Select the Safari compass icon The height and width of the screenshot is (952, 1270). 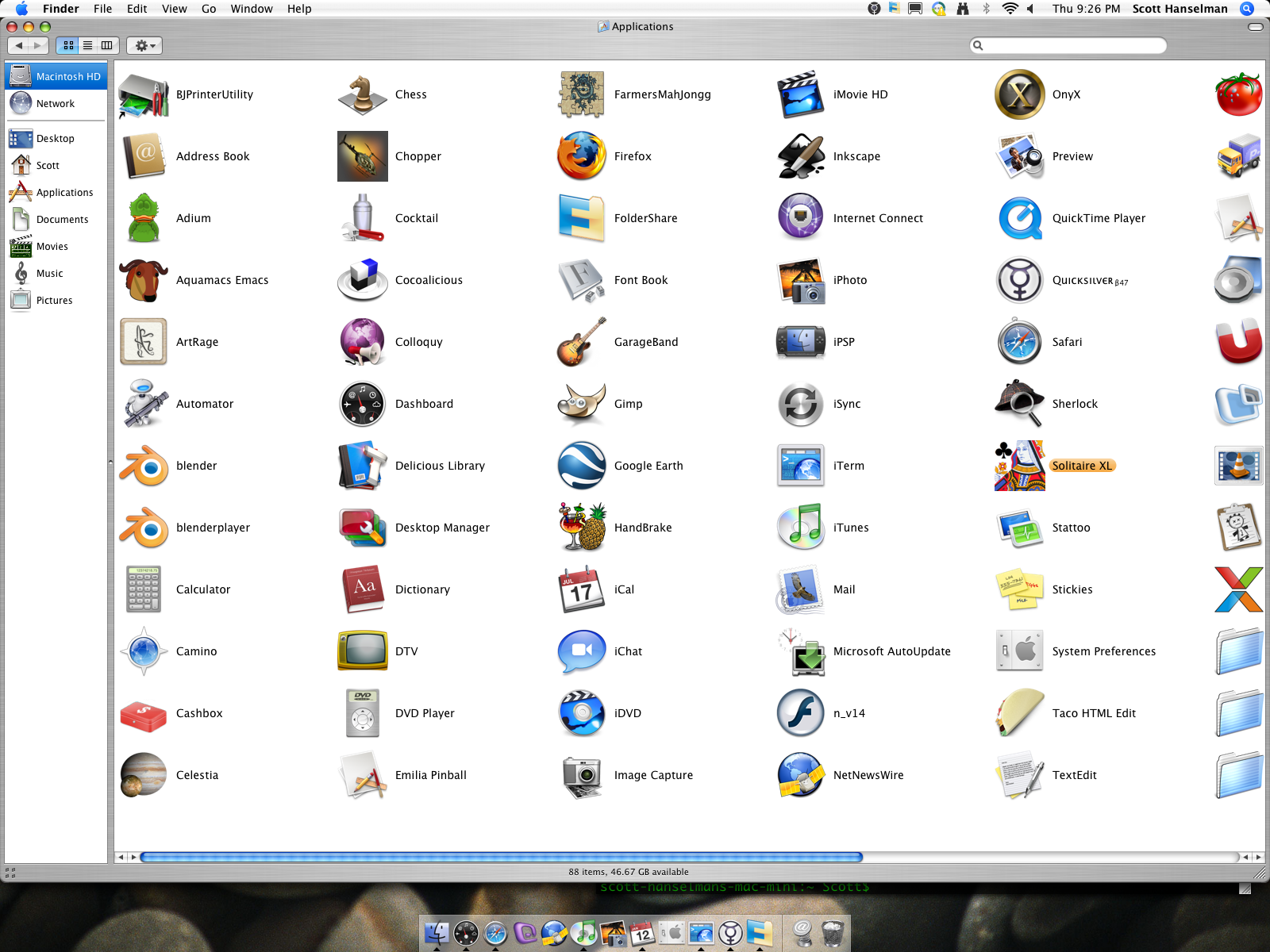click(x=1020, y=342)
